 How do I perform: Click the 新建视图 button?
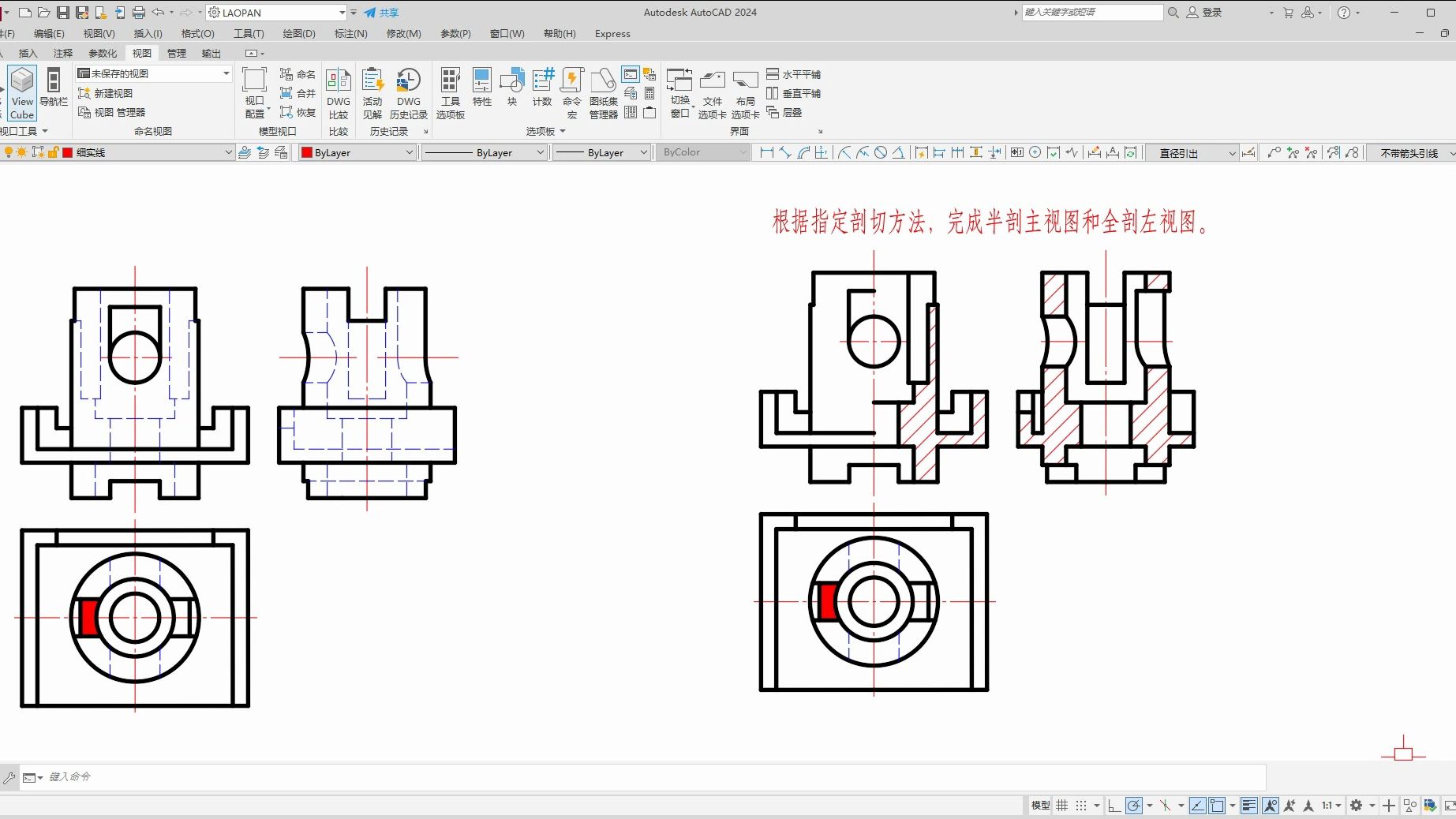pyautogui.click(x=106, y=93)
